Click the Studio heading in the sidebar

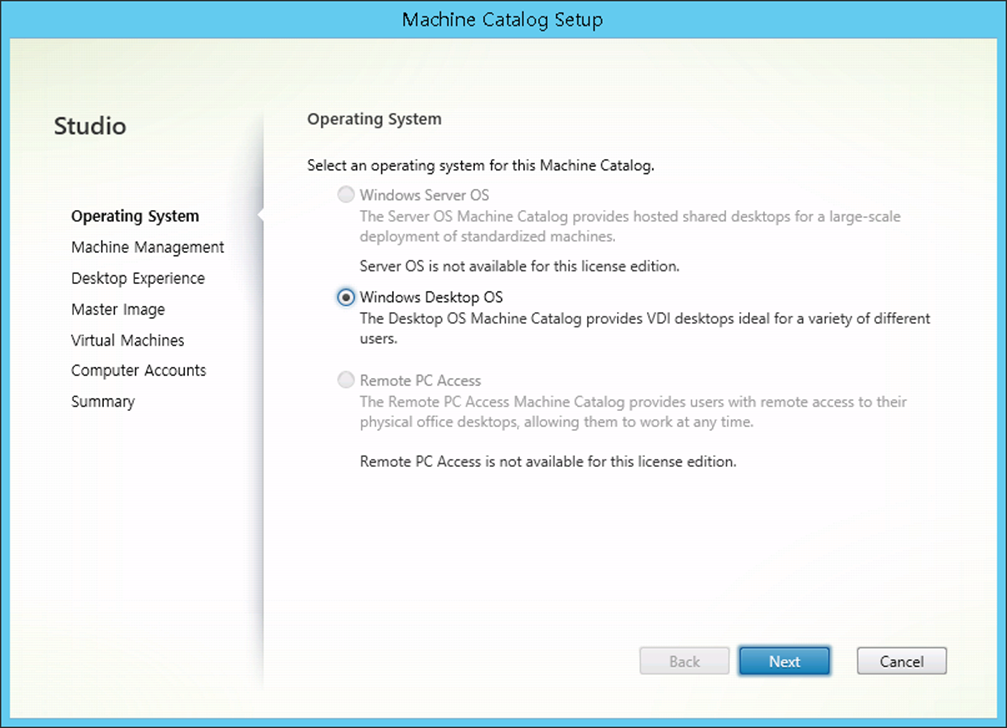(x=90, y=126)
